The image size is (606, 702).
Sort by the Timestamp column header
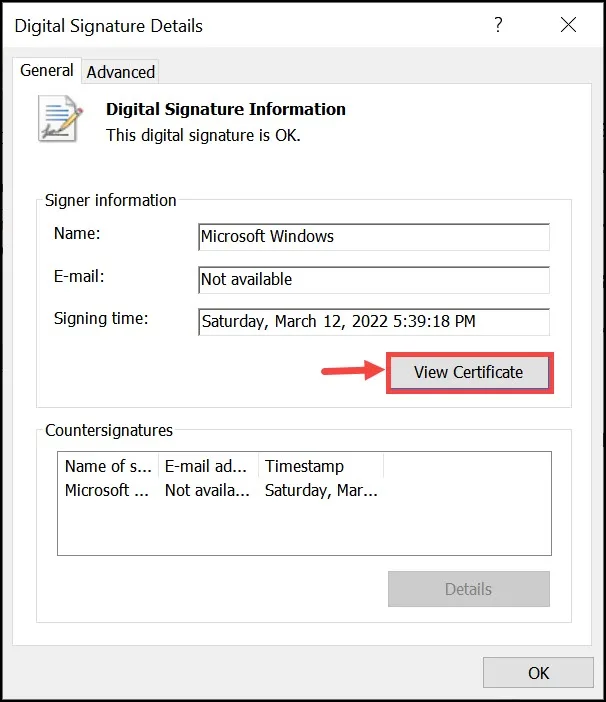[x=320, y=466]
